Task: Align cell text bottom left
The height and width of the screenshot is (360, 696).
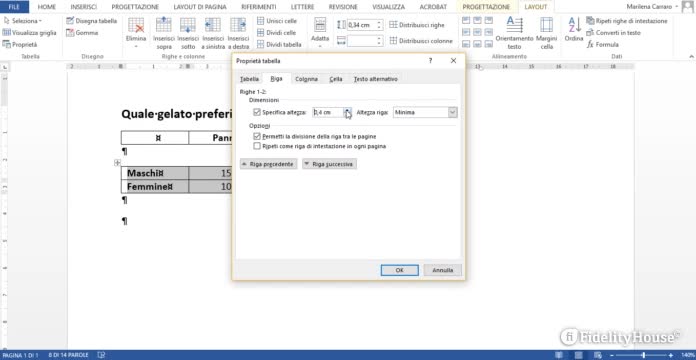Action: tap(466, 44)
